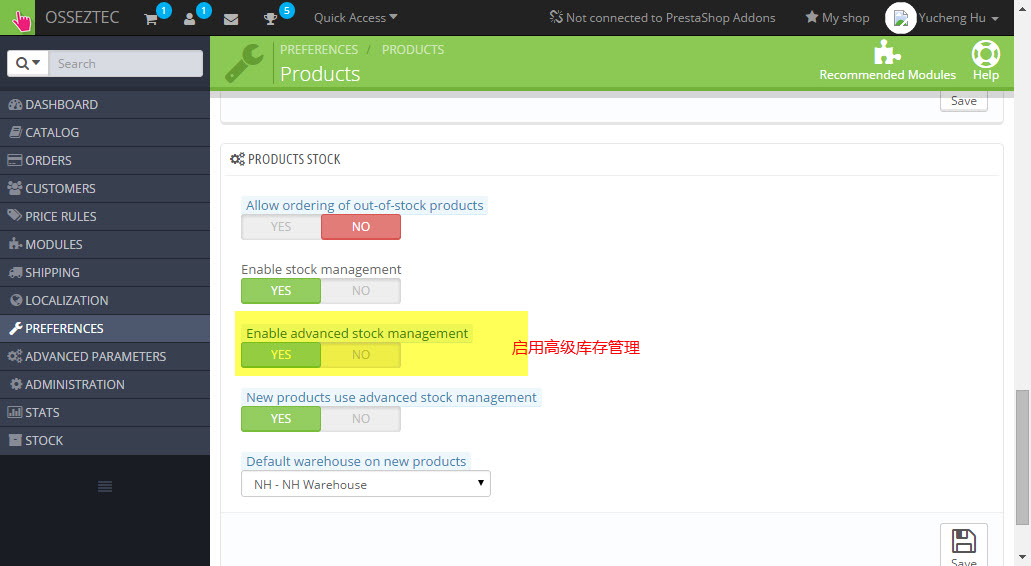
Task: Open the Yucheng Hu account dropdown
Action: click(x=958, y=18)
